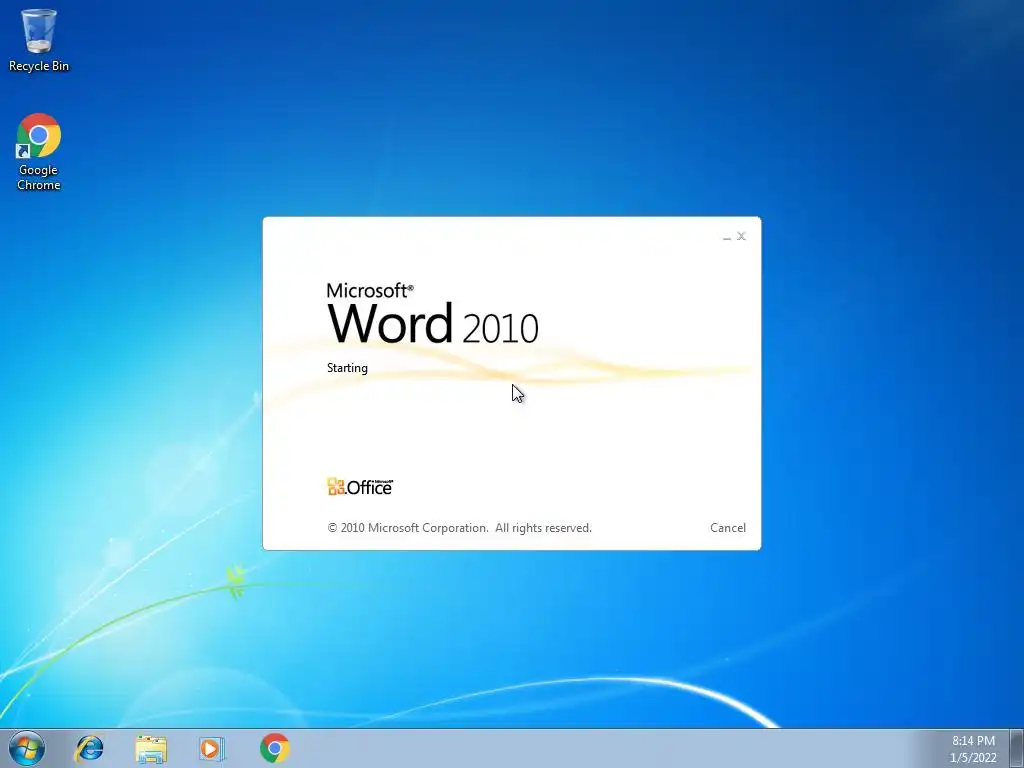Cancel the Word 2010 startup
Viewport: 1024px width, 768px height.
728,528
